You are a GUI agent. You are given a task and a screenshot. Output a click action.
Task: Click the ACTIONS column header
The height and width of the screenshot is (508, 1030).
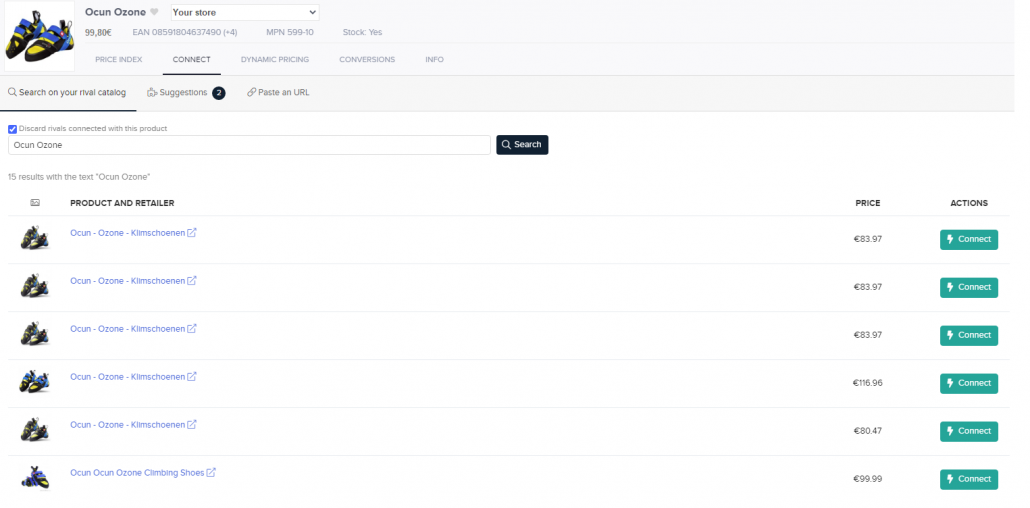[x=969, y=203]
